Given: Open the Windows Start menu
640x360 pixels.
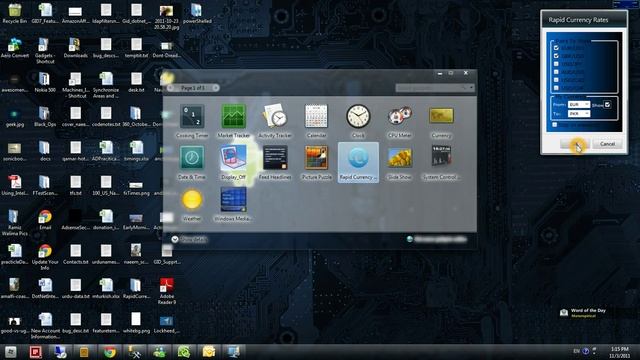Looking at the screenshot, I should pos(11,351).
